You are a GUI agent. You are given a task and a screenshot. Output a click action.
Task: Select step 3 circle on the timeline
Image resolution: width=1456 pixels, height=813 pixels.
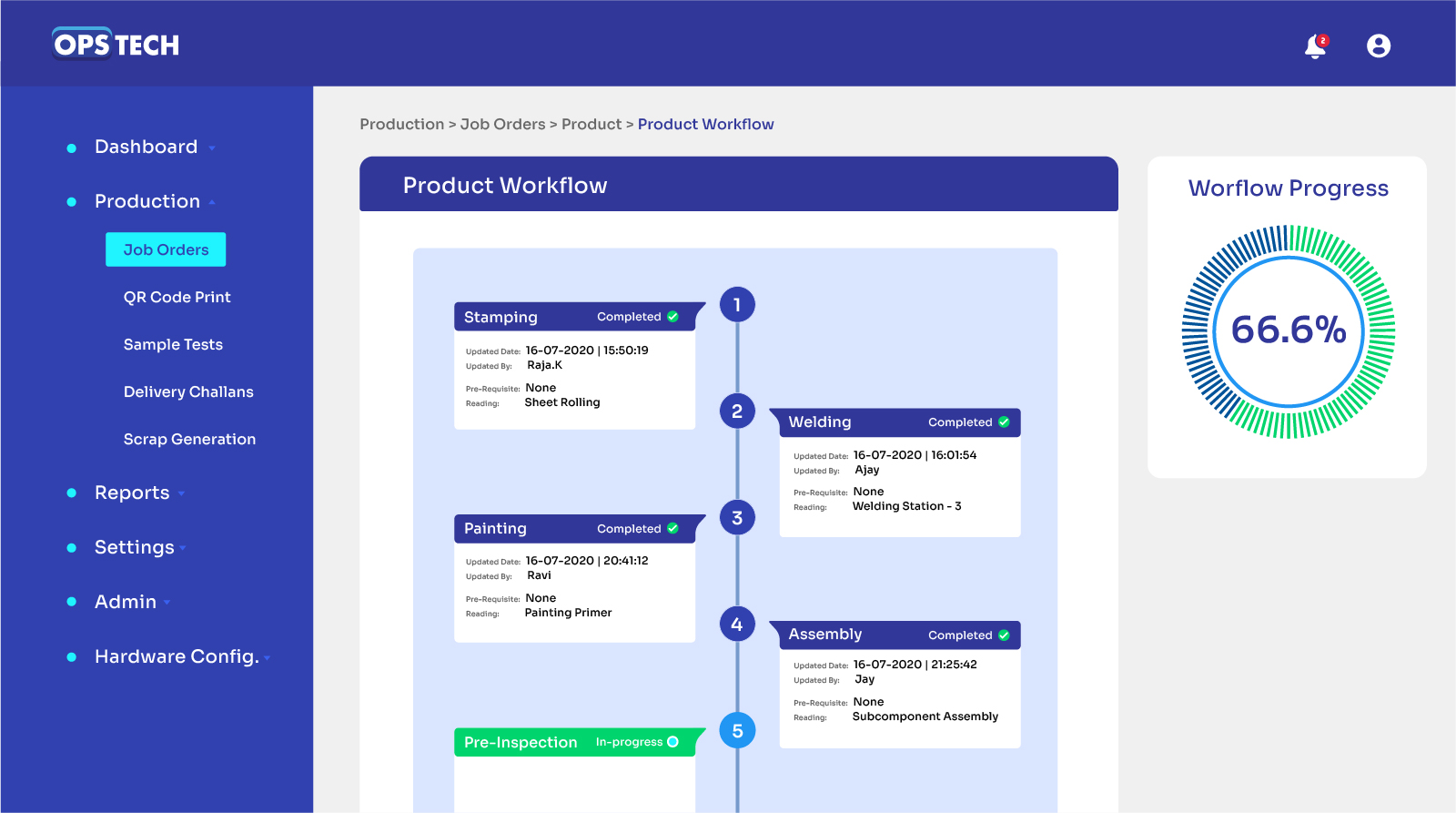tap(737, 518)
